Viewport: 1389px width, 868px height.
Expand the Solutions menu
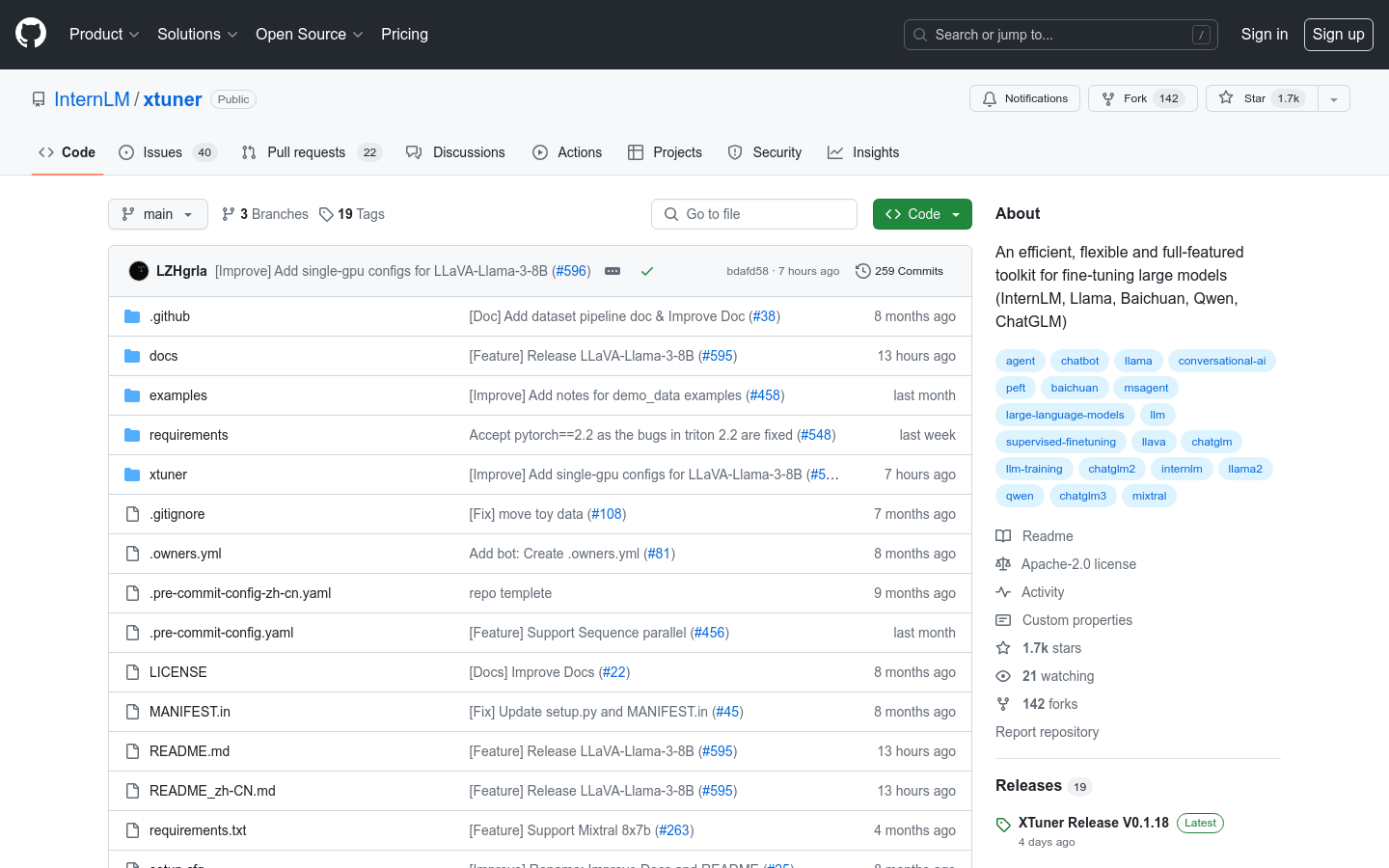(x=197, y=34)
